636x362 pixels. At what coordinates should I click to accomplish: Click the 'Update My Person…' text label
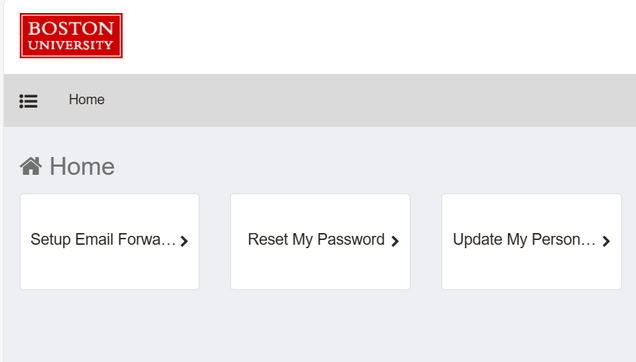tap(524, 239)
